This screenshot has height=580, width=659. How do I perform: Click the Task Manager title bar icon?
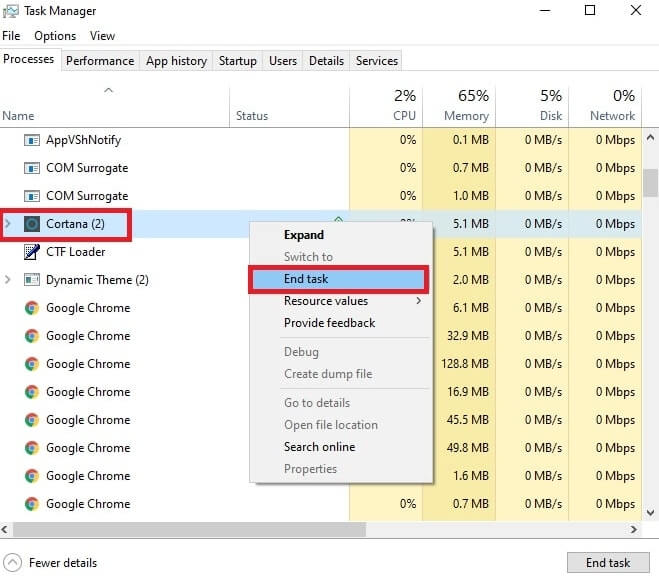[x=11, y=11]
